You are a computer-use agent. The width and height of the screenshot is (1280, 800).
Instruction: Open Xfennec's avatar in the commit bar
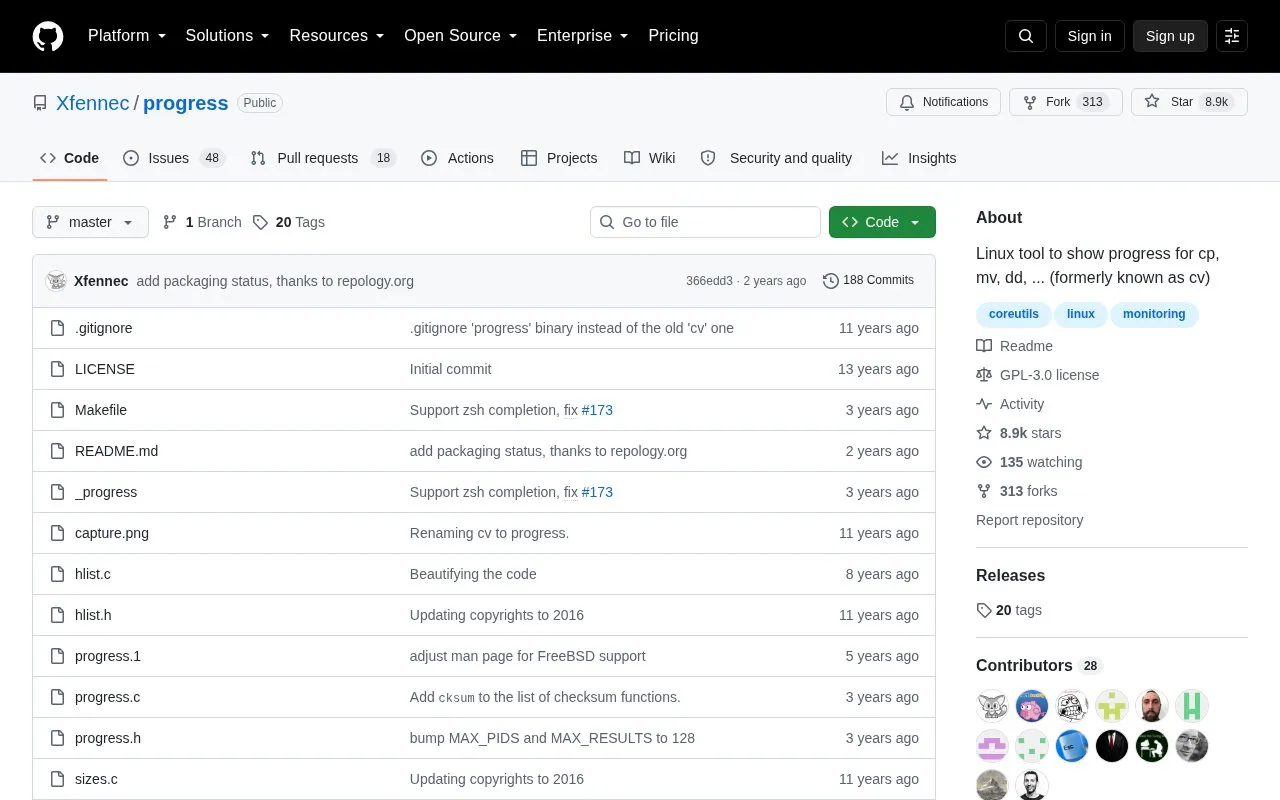coord(56,281)
